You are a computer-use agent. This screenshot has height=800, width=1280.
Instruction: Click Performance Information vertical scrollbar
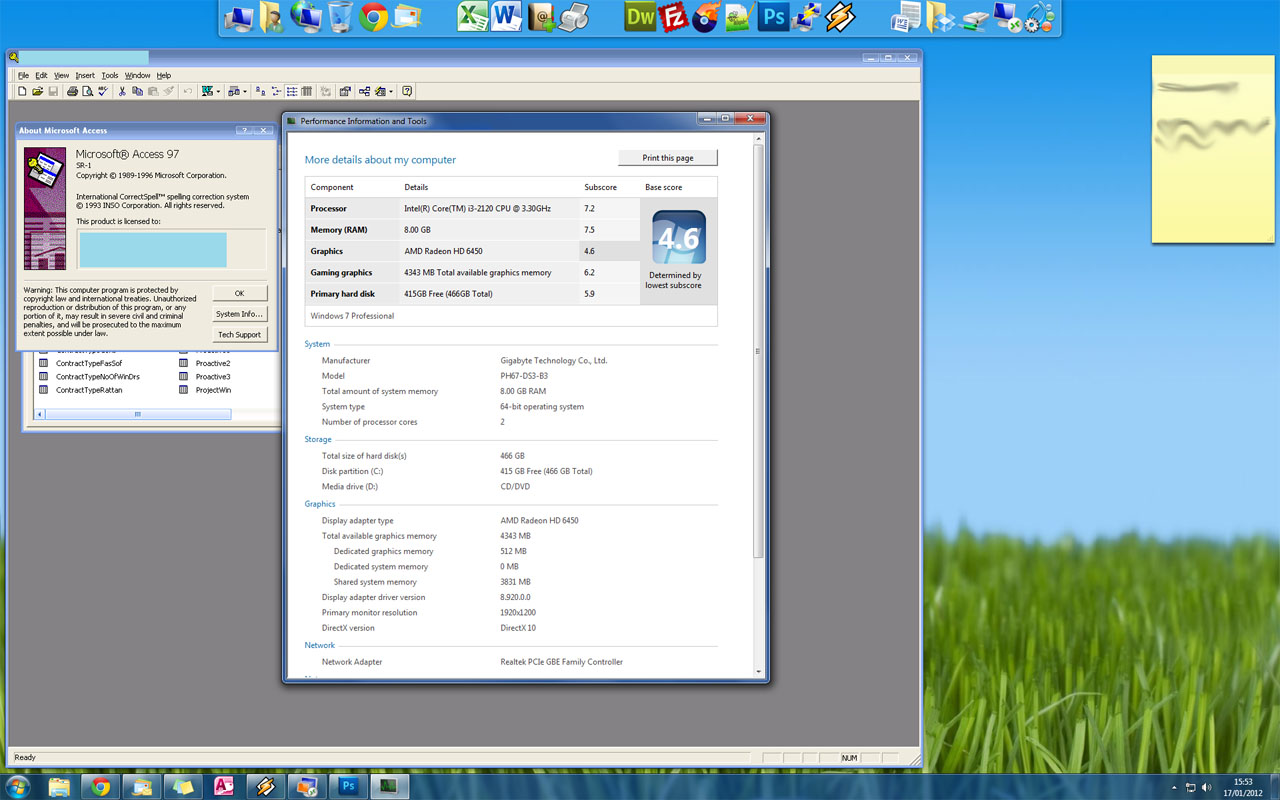[x=758, y=352]
